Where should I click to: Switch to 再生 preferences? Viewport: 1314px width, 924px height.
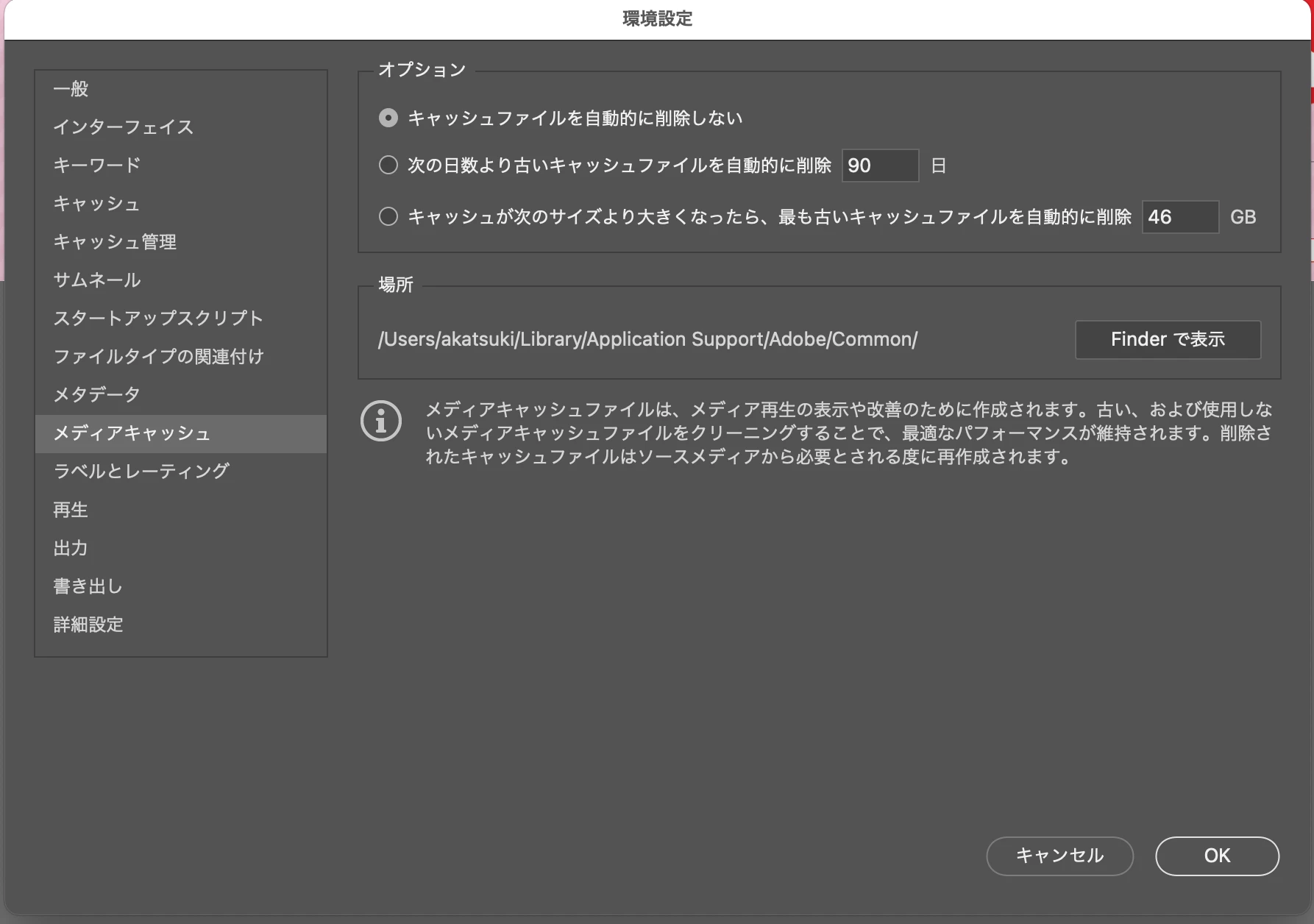click(x=181, y=510)
